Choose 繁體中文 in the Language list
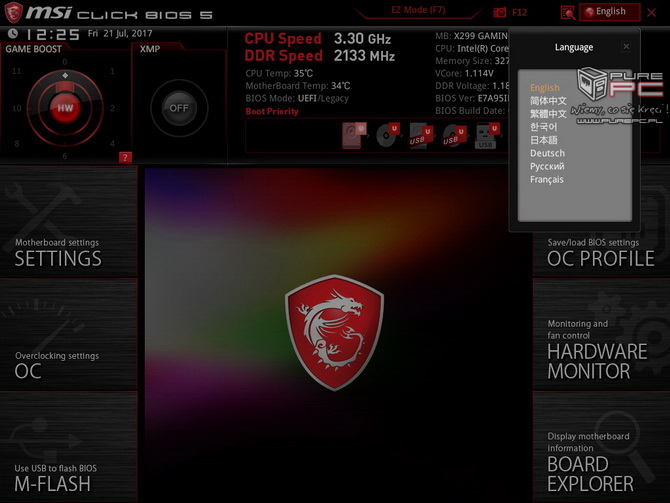 tap(548, 114)
